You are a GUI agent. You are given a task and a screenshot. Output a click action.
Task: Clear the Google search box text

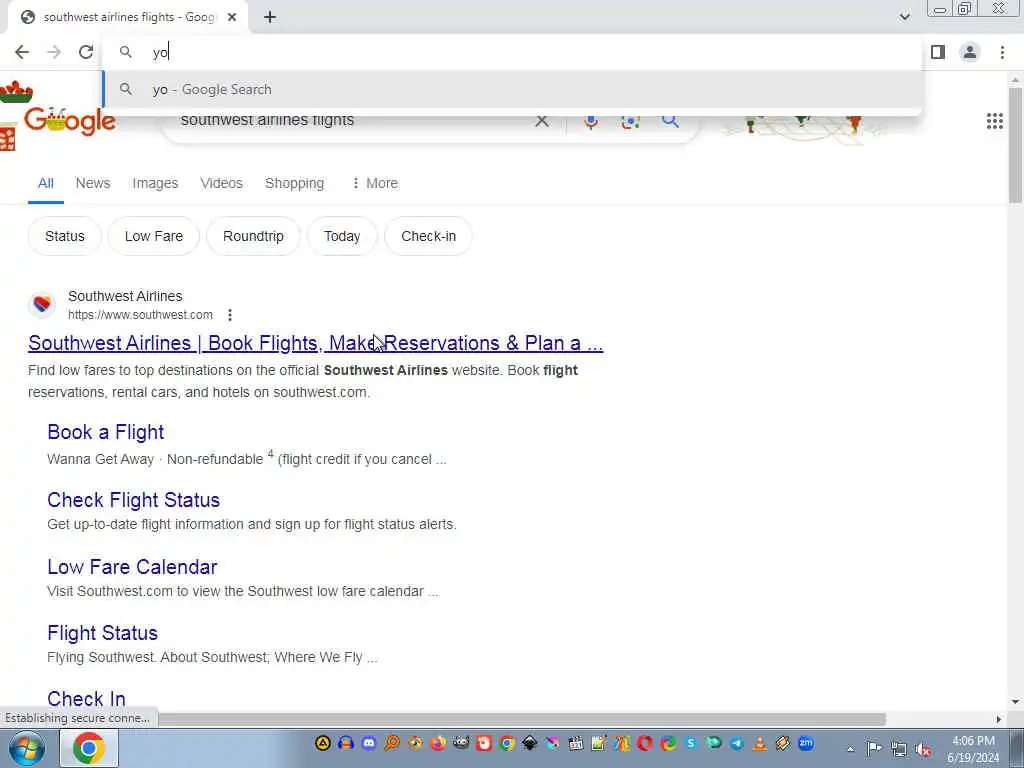click(x=541, y=121)
